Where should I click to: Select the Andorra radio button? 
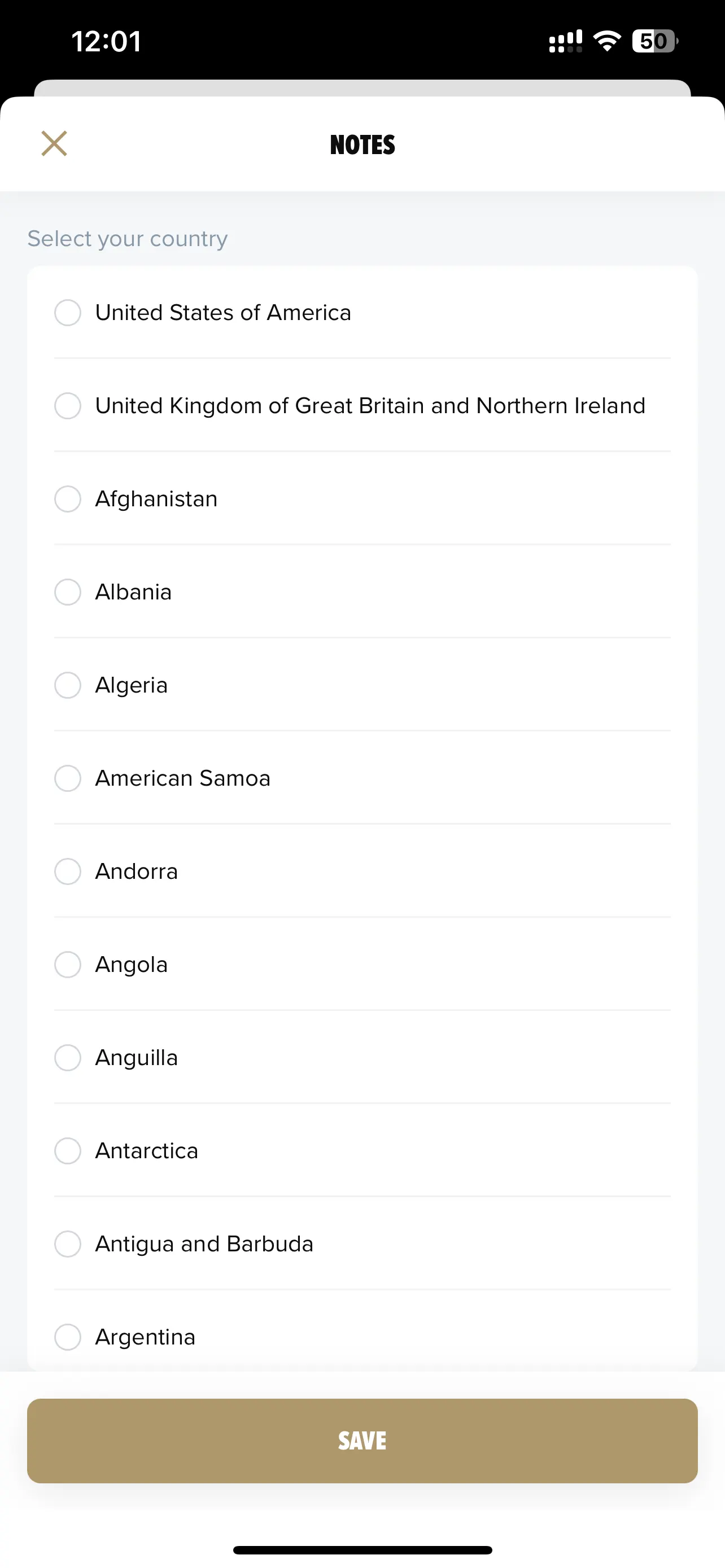tap(68, 871)
